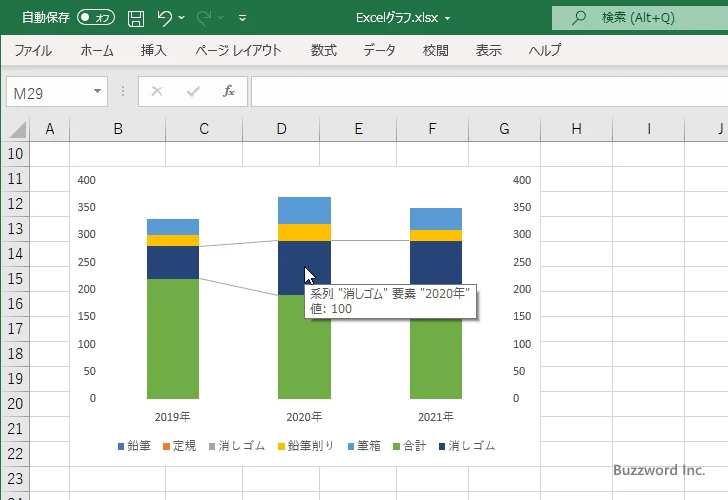Select column F header
Screen dimensions: 728x500
(x=432, y=129)
